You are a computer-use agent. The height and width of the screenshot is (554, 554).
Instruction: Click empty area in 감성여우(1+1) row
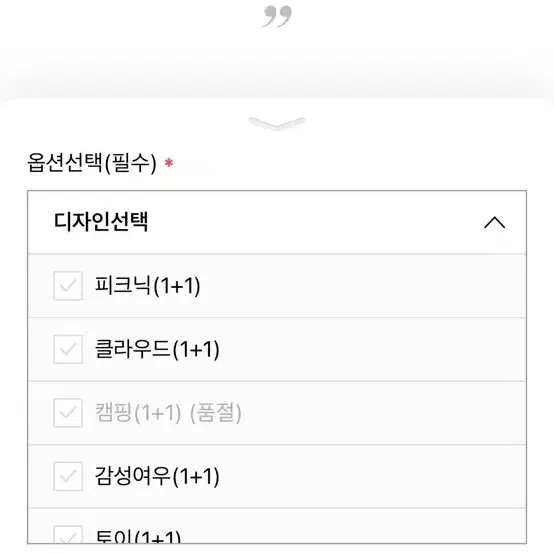point(371,476)
